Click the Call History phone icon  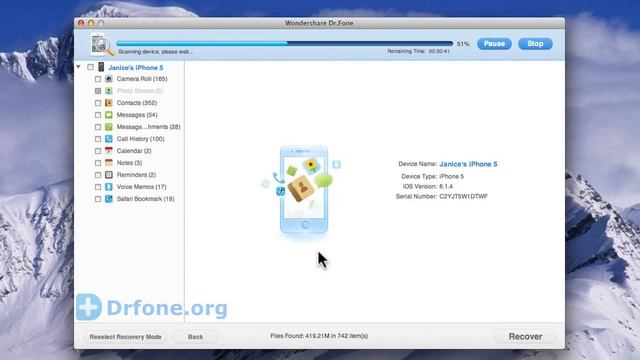(109, 139)
